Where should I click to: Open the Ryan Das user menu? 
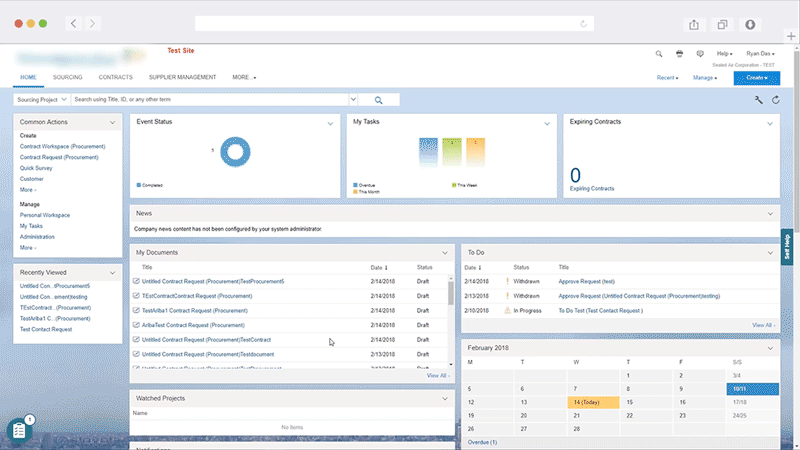pos(760,54)
